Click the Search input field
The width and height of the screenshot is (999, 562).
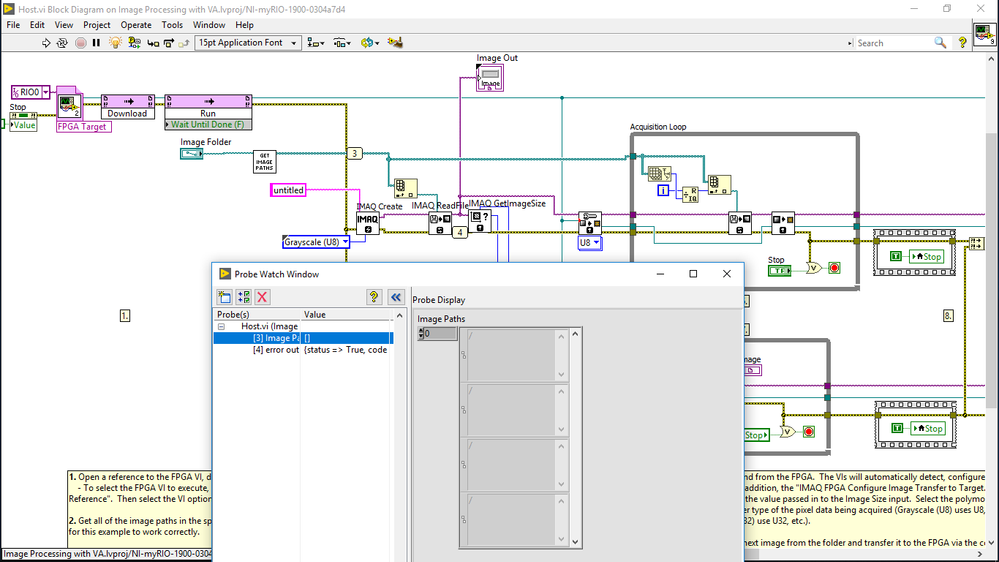892,43
